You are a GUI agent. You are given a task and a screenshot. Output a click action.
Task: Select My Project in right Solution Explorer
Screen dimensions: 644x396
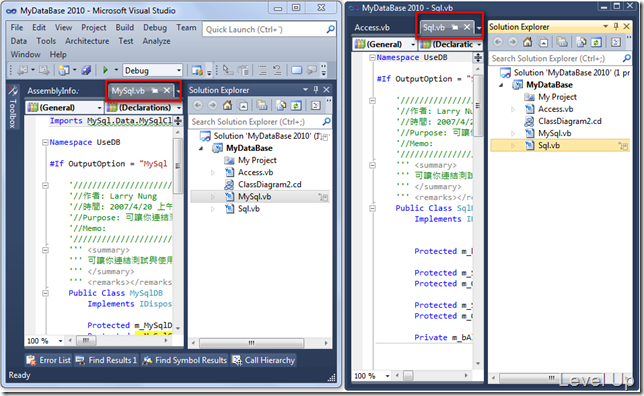[x=557, y=97]
